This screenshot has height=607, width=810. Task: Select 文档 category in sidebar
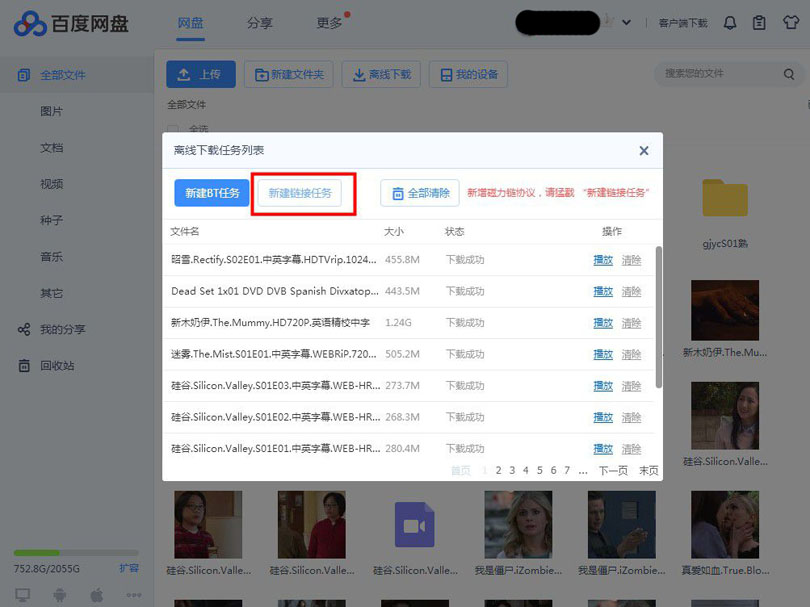point(52,148)
